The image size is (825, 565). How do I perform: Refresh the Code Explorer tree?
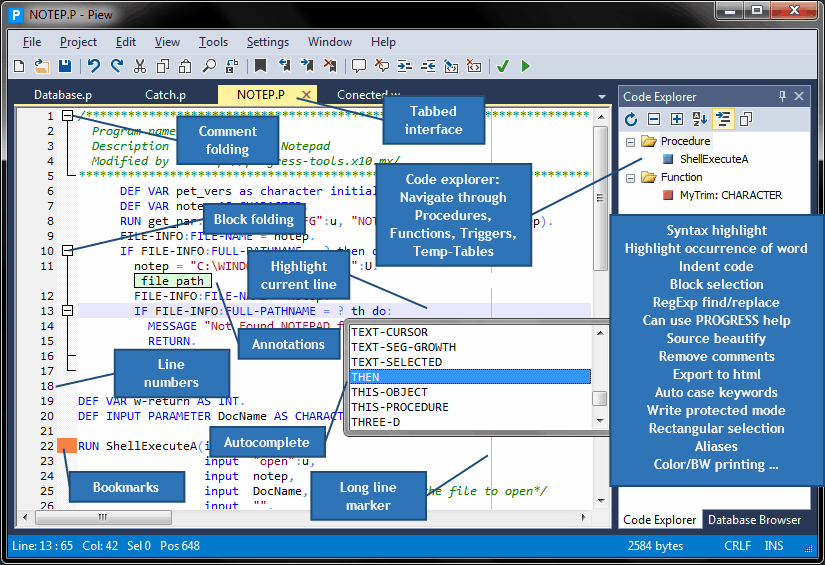click(x=631, y=119)
